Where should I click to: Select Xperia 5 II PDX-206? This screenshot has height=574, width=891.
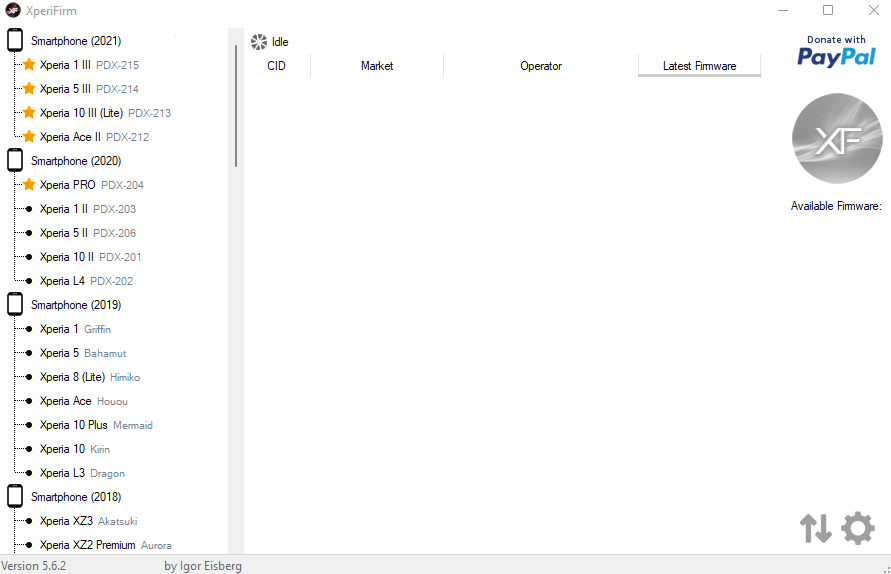coord(88,233)
